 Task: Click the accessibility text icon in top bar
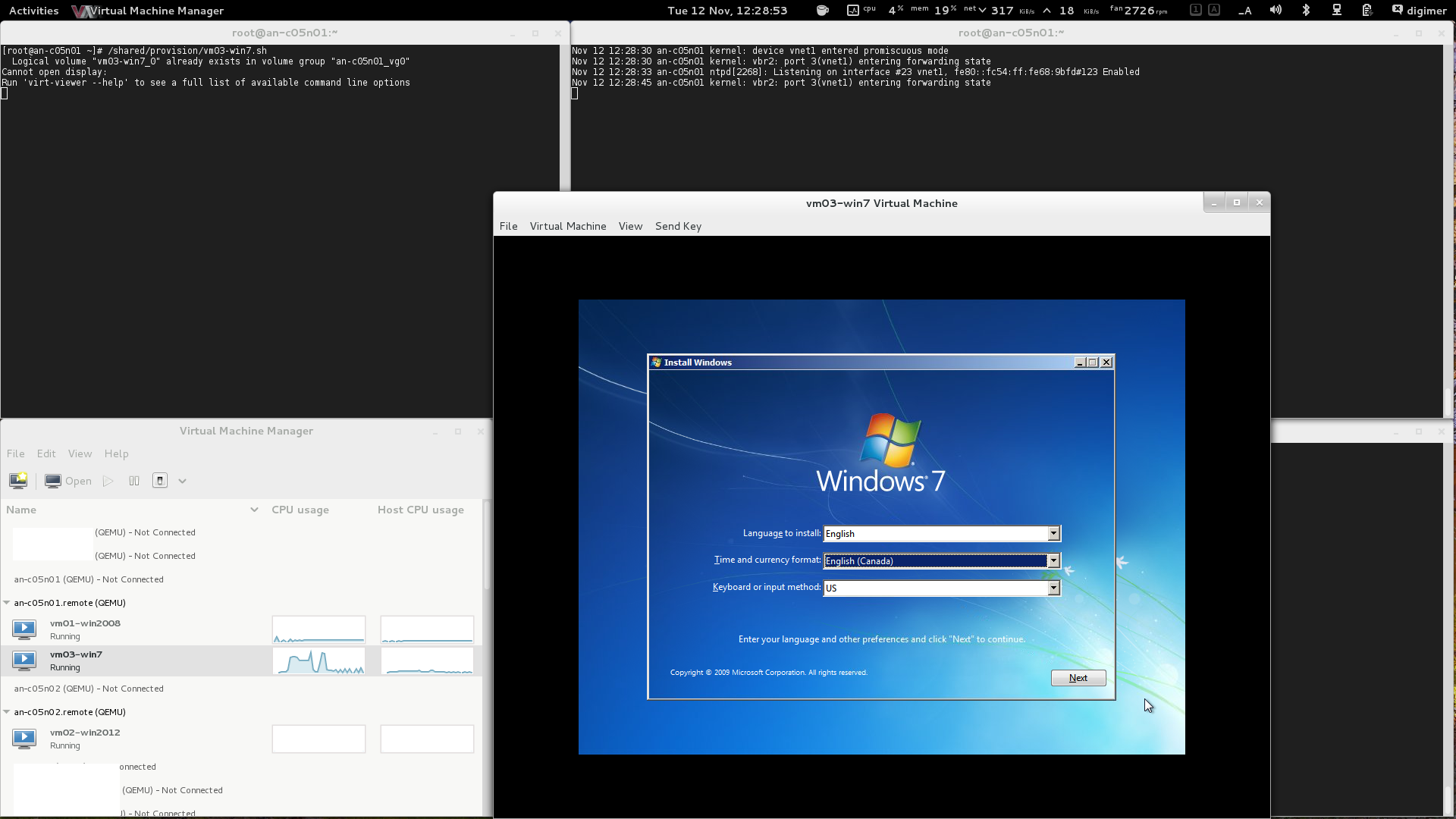(x=1245, y=11)
